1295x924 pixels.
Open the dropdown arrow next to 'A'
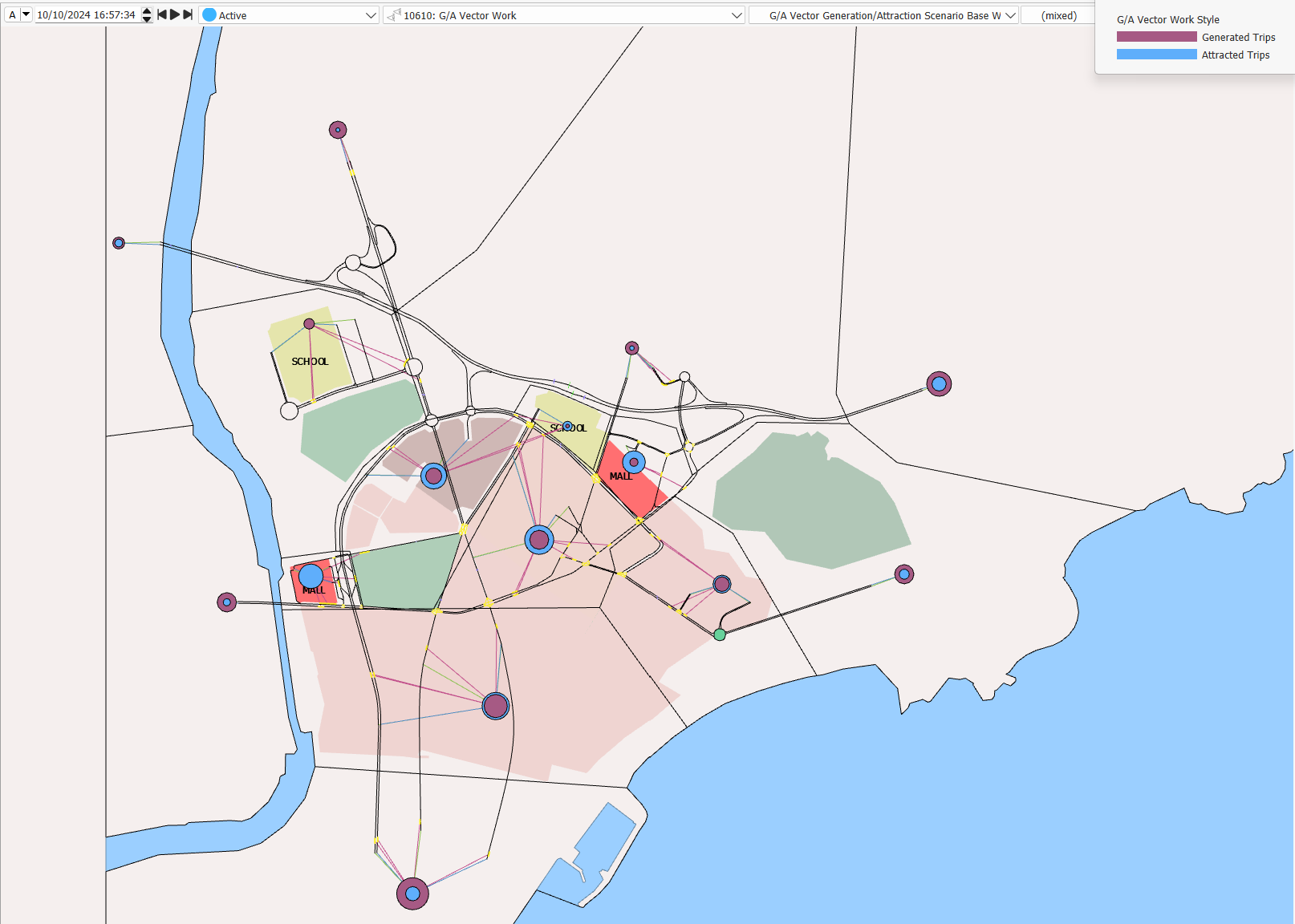(x=24, y=14)
